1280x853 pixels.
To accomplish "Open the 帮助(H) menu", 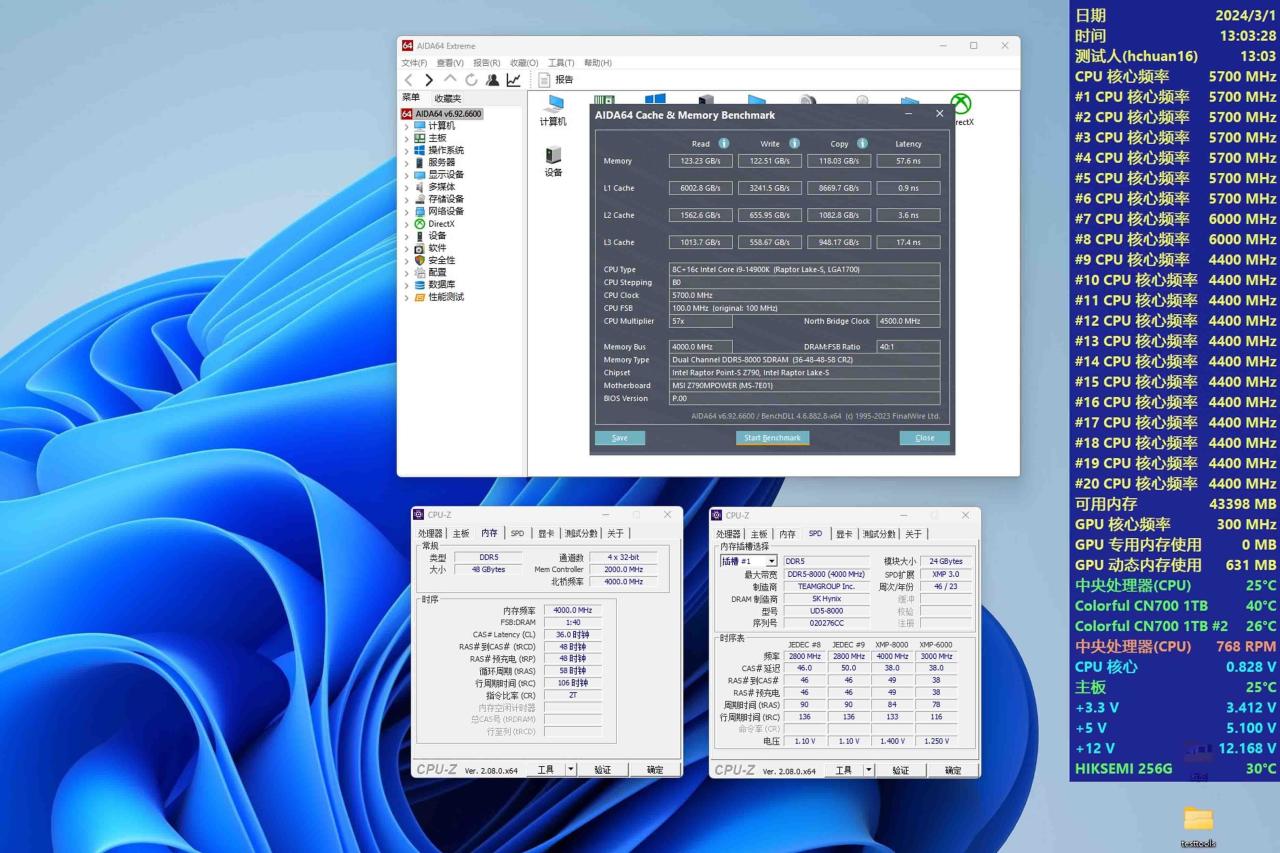I will click(x=597, y=63).
